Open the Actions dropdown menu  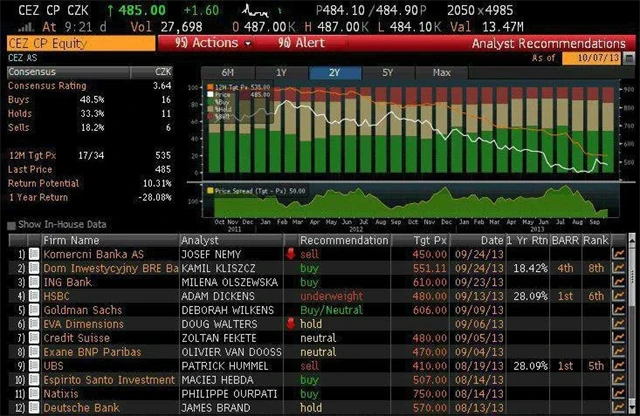pyautogui.click(x=205, y=44)
